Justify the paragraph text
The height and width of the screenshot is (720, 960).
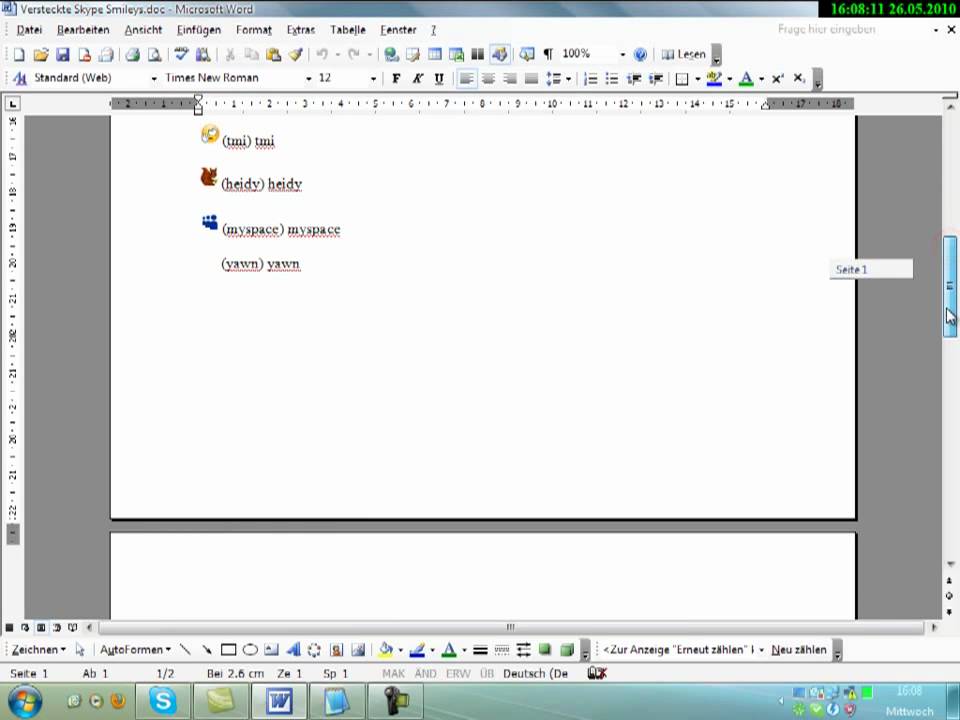531,78
